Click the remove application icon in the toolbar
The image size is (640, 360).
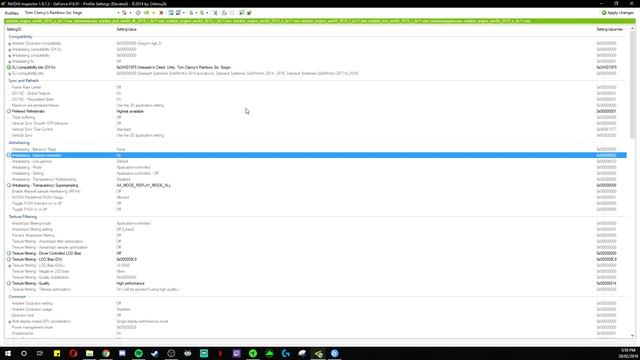pos(178,13)
